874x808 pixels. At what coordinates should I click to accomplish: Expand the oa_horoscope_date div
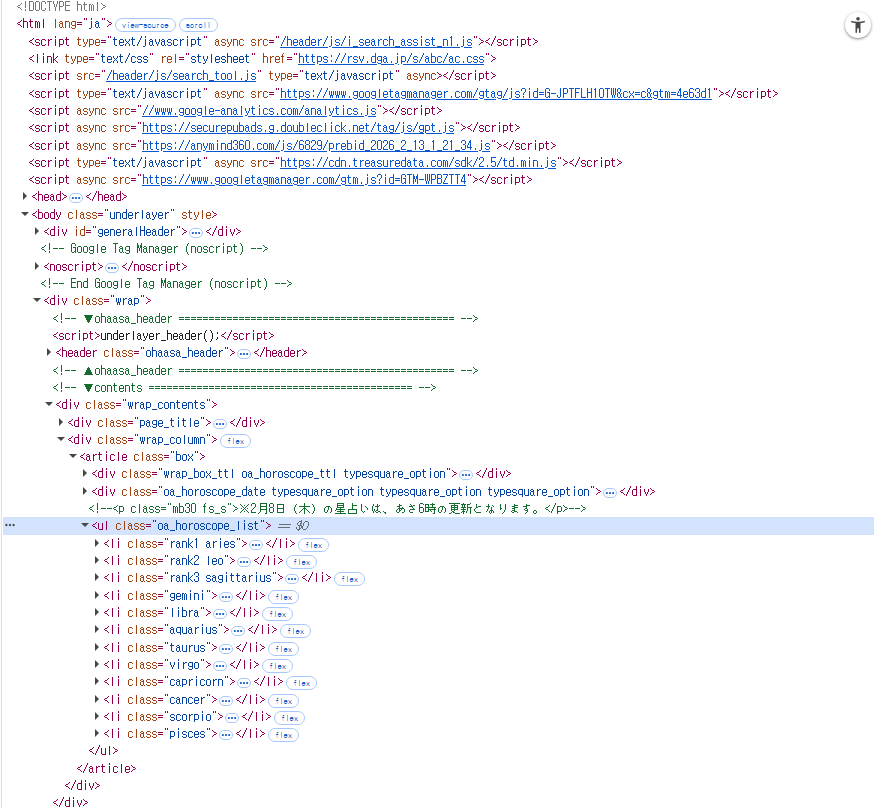pos(85,491)
